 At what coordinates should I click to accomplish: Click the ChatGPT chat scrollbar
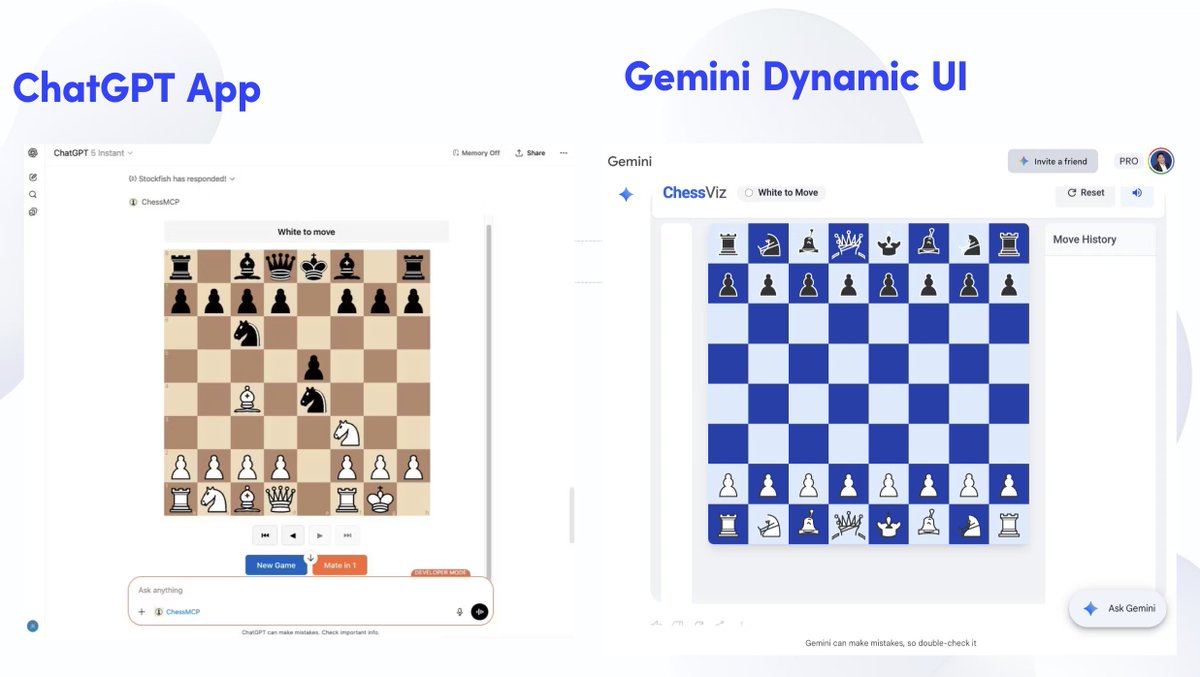(x=573, y=515)
